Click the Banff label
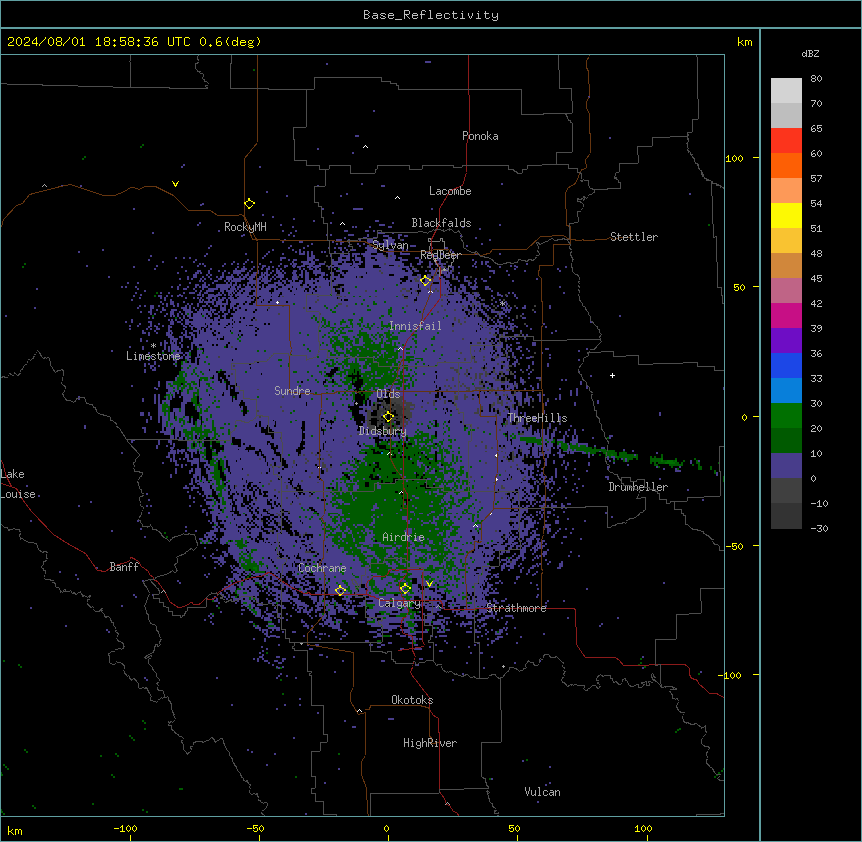The image size is (862, 842). pyautogui.click(x=124, y=567)
